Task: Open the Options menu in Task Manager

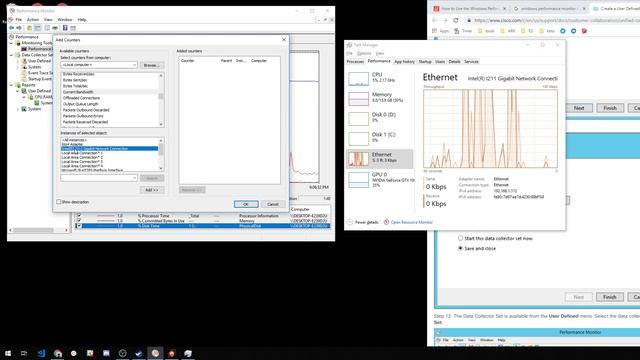Action: coord(364,53)
